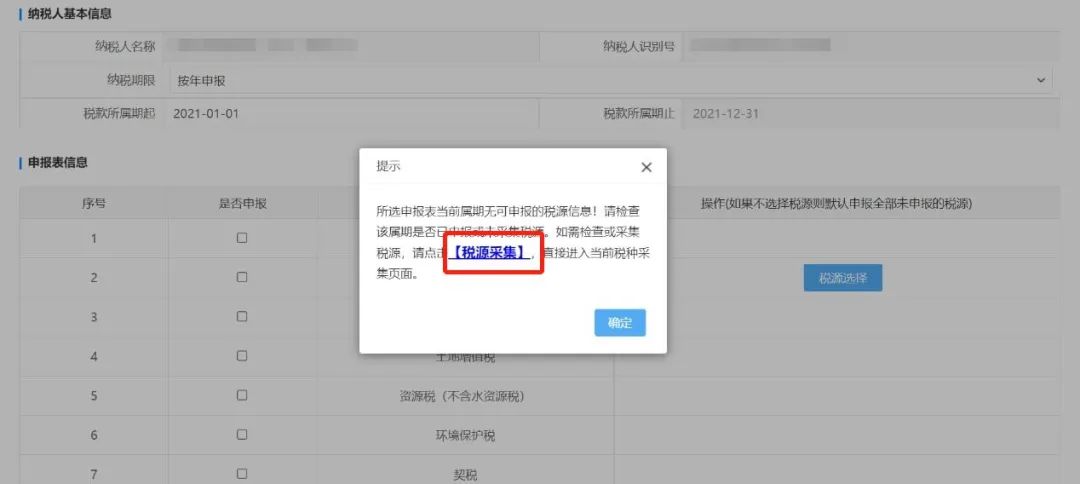The width and height of the screenshot is (1080, 484).
Task: Click the 税源选择 button in row 2
Action: click(842, 278)
